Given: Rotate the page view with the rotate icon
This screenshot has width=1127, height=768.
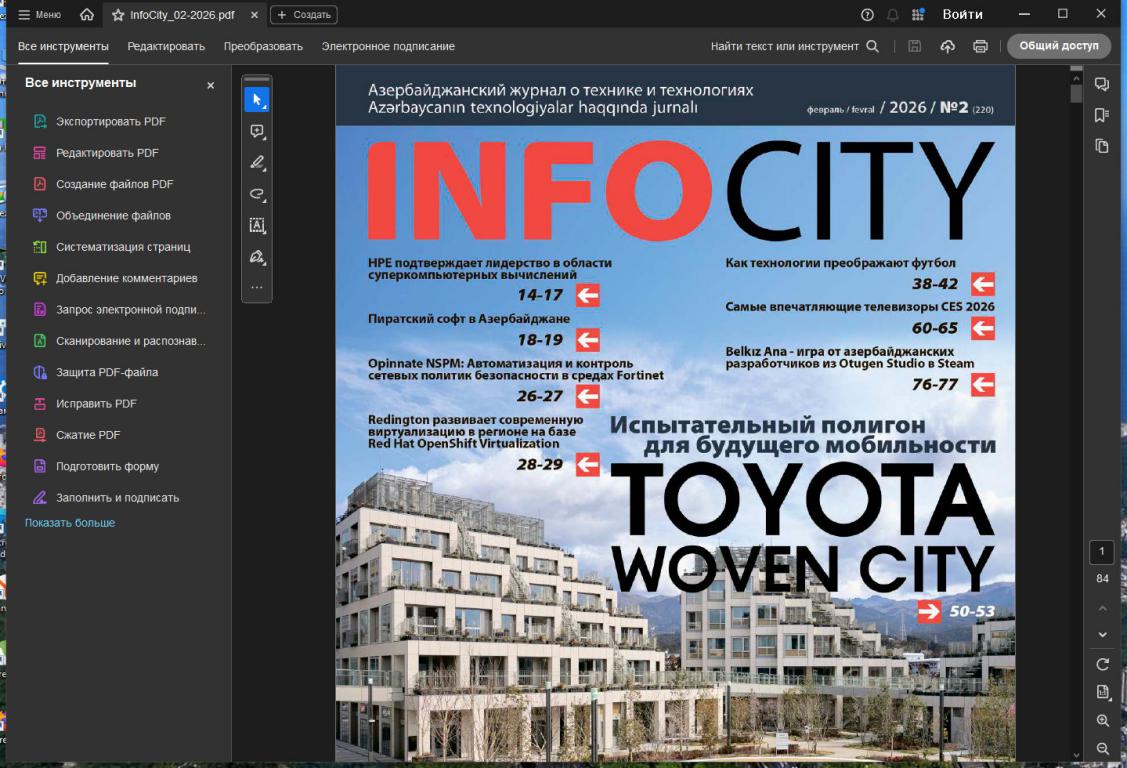Looking at the screenshot, I should [x=1103, y=664].
